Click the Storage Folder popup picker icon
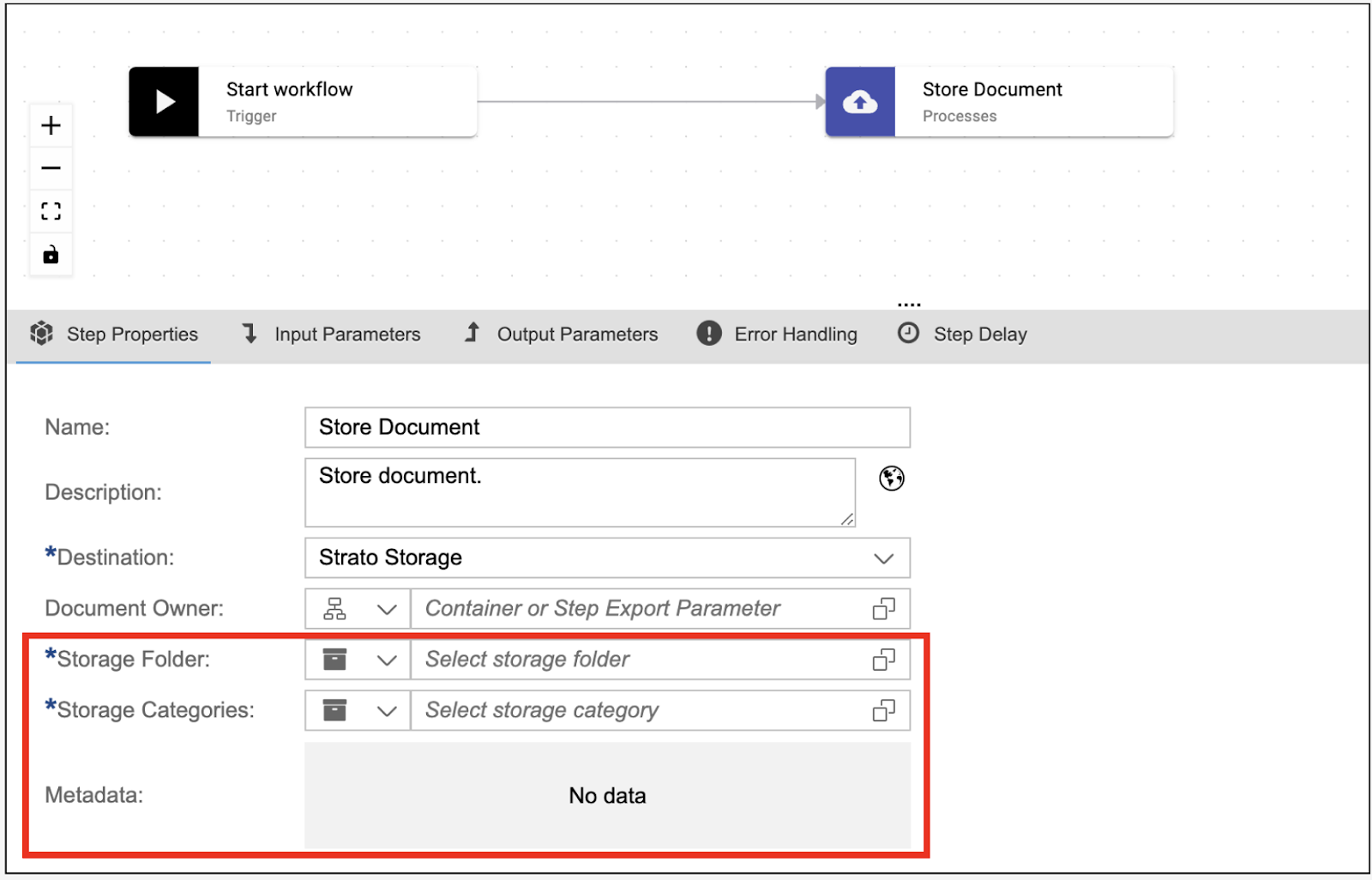 [883, 660]
